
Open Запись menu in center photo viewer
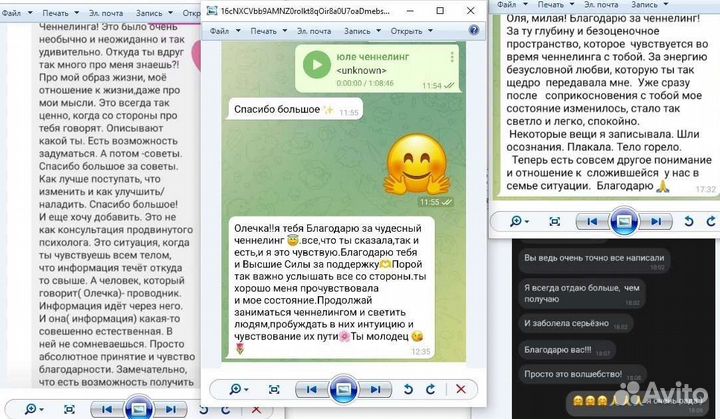tap(357, 31)
